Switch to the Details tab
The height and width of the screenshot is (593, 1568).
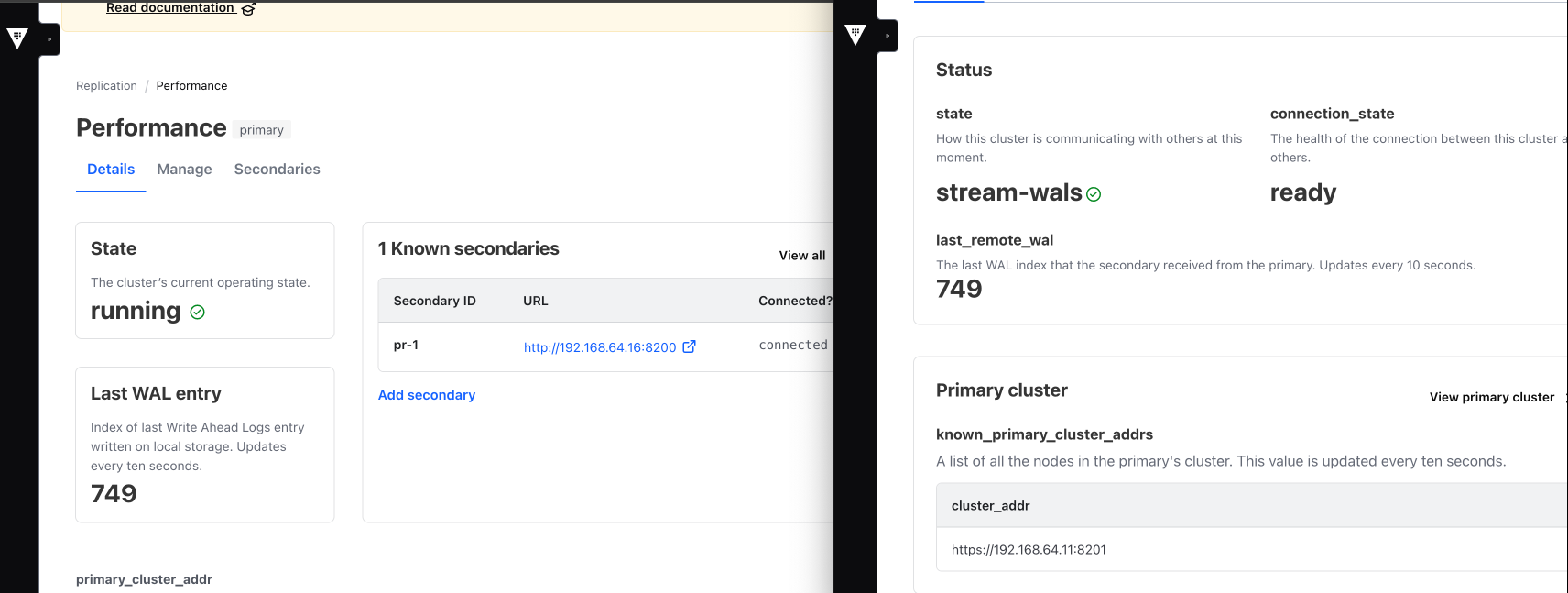111,170
